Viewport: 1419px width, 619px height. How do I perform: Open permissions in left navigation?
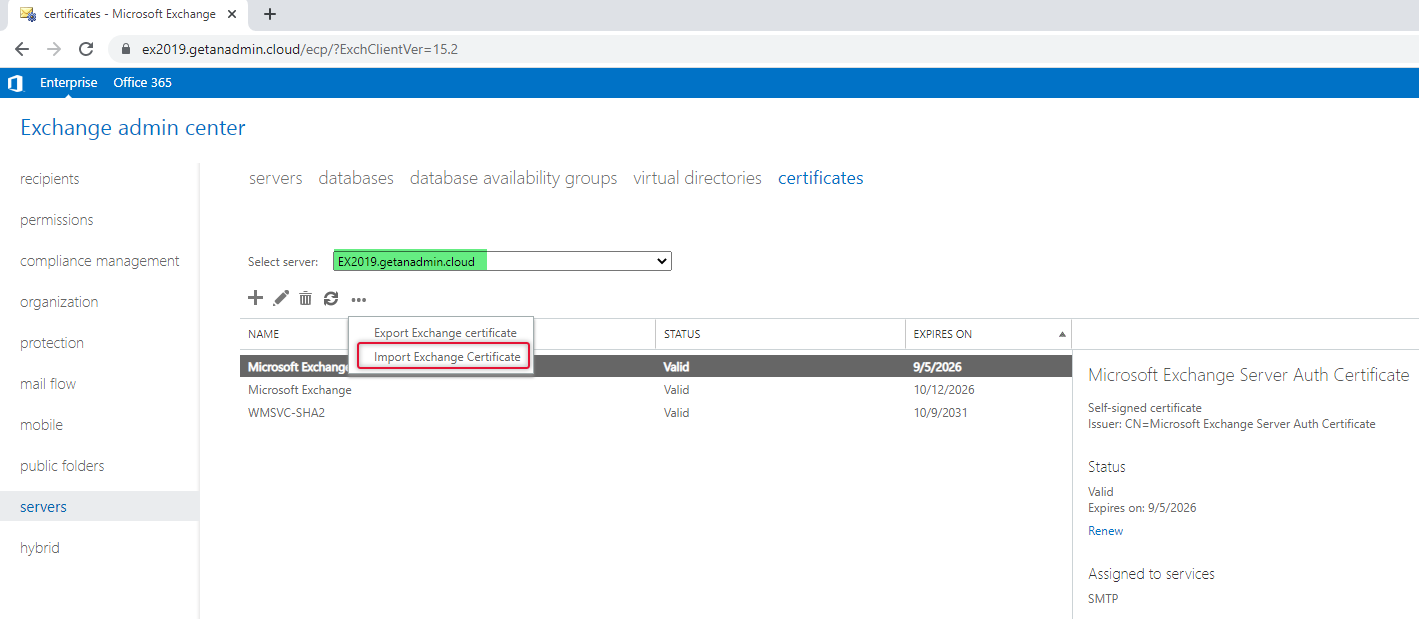[57, 220]
